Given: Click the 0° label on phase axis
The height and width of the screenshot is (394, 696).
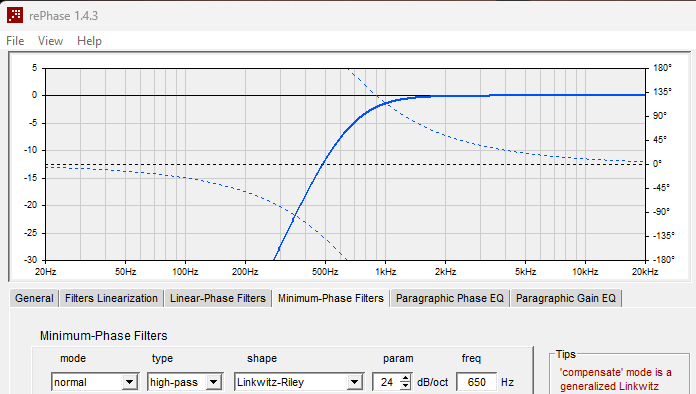Looking at the screenshot, I should pos(657,164).
